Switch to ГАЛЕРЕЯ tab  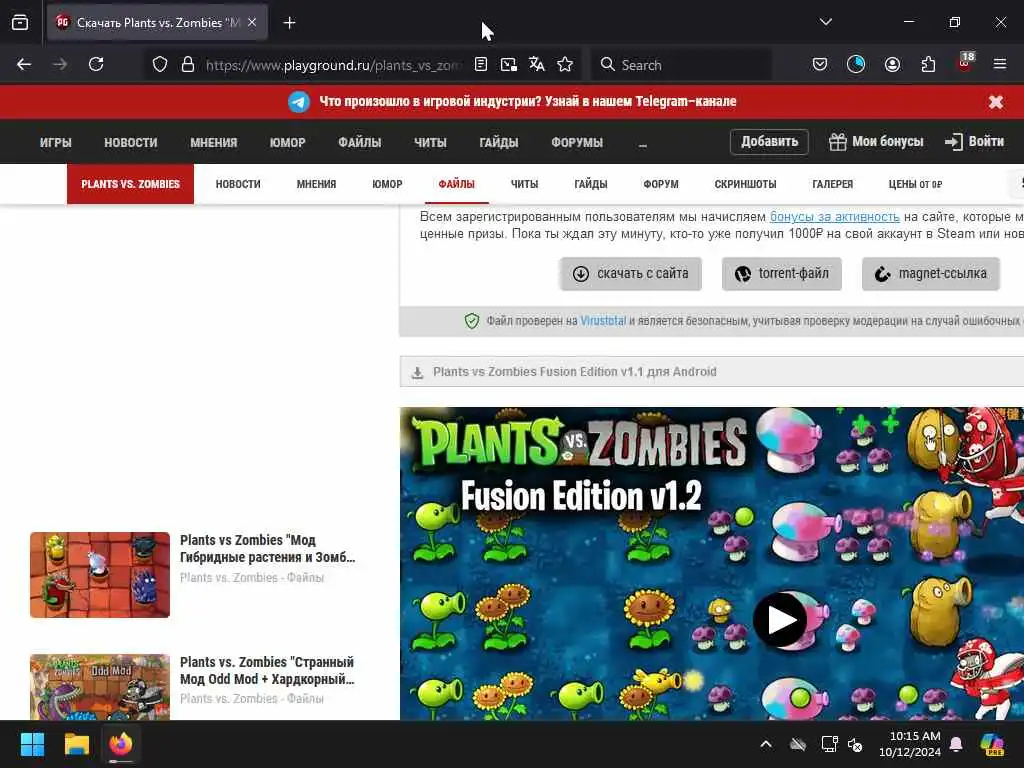tap(833, 184)
